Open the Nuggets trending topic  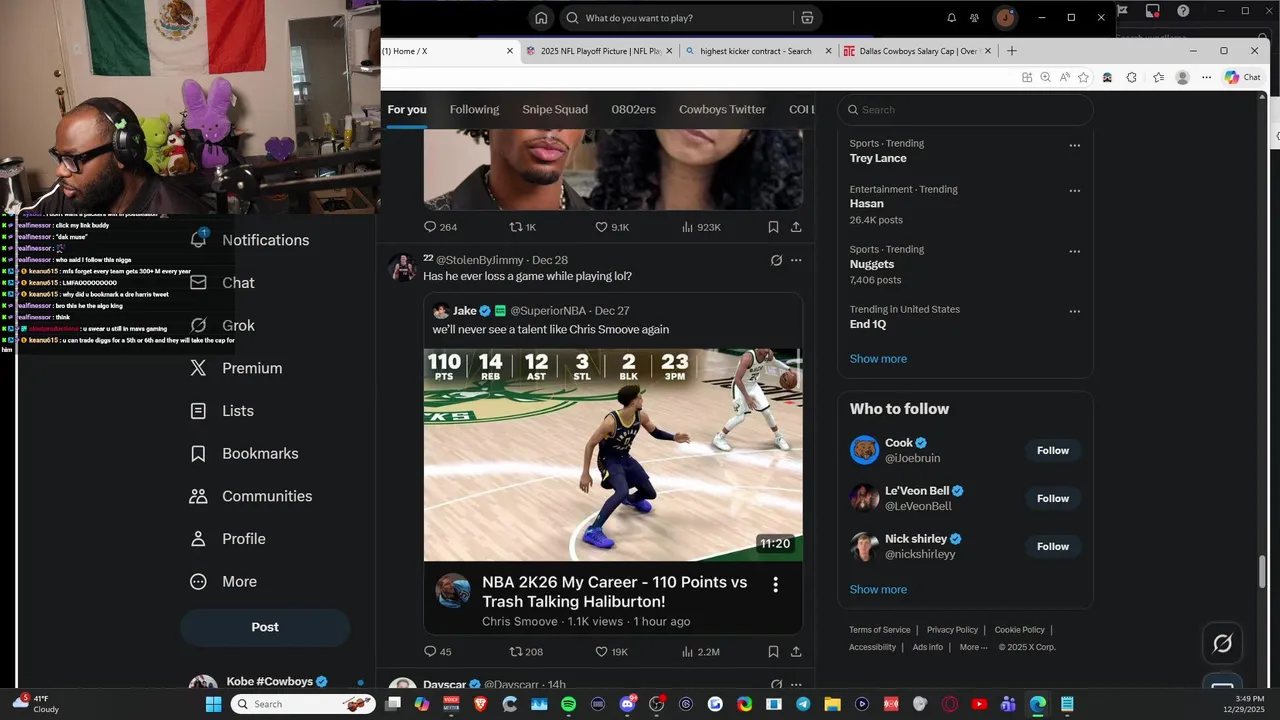[x=872, y=264]
